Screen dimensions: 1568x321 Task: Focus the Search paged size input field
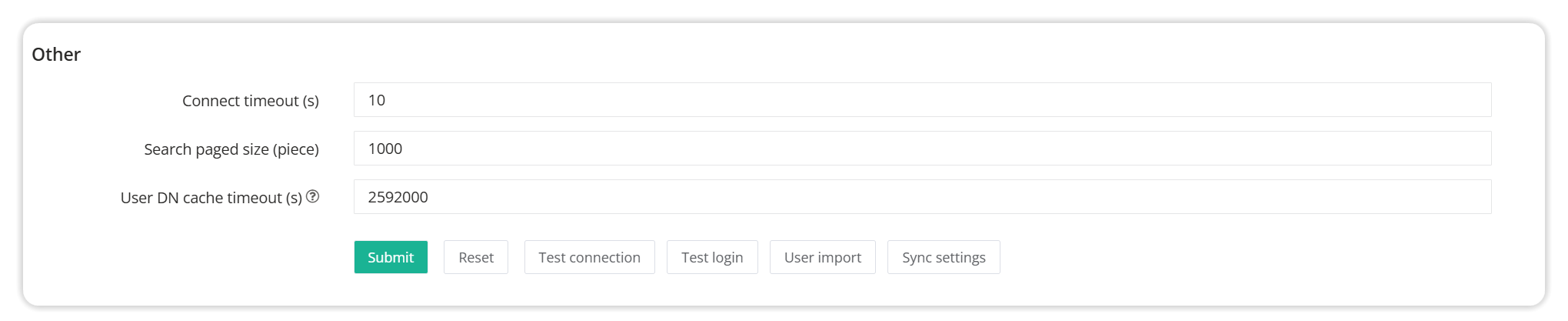coord(923,149)
